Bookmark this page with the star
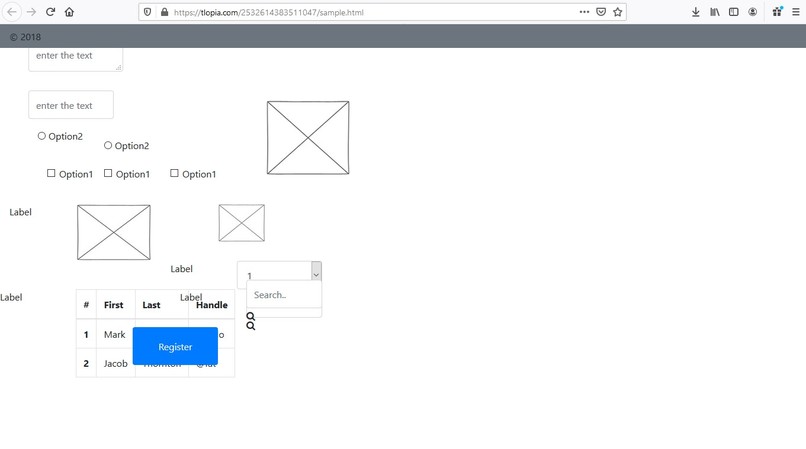Screen dimensions: 806x449 pos(618,12)
